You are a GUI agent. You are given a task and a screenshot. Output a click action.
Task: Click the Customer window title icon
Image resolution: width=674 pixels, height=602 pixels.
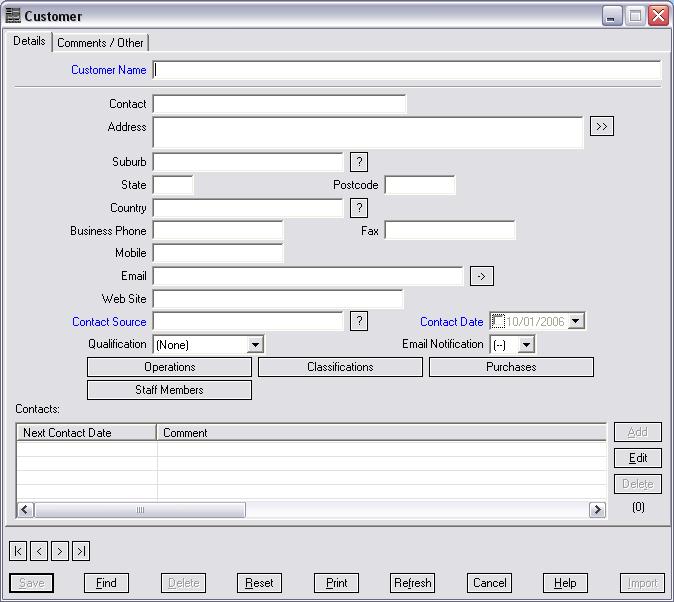tap(13, 16)
